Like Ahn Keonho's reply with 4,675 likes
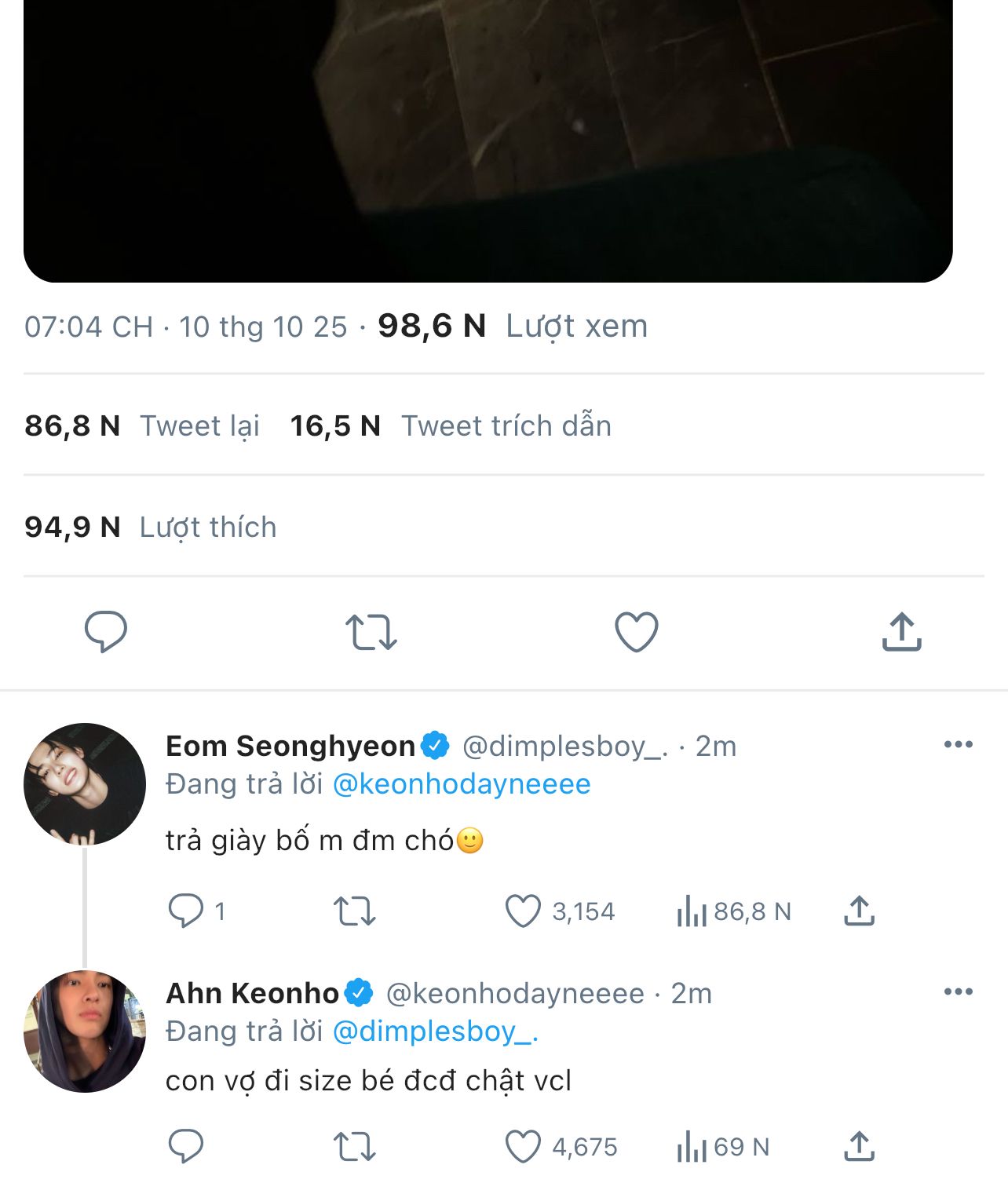1008x1183 pixels. coord(524,1147)
